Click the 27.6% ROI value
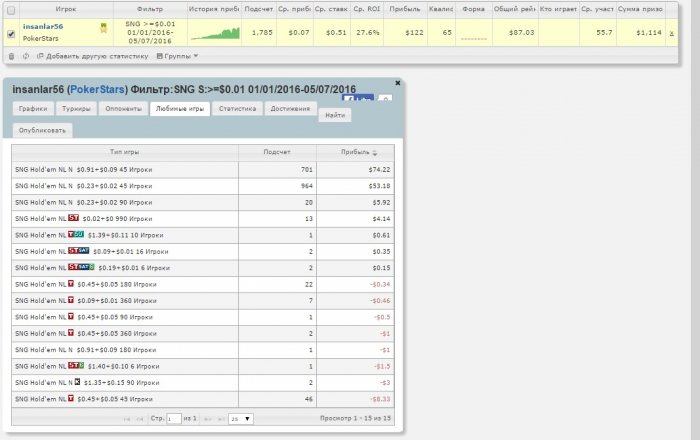 click(367, 33)
